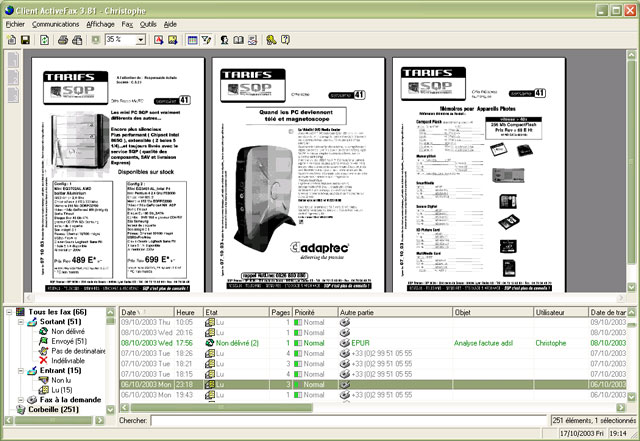
Task: Click the new fax toolbar icon
Action: [10, 39]
